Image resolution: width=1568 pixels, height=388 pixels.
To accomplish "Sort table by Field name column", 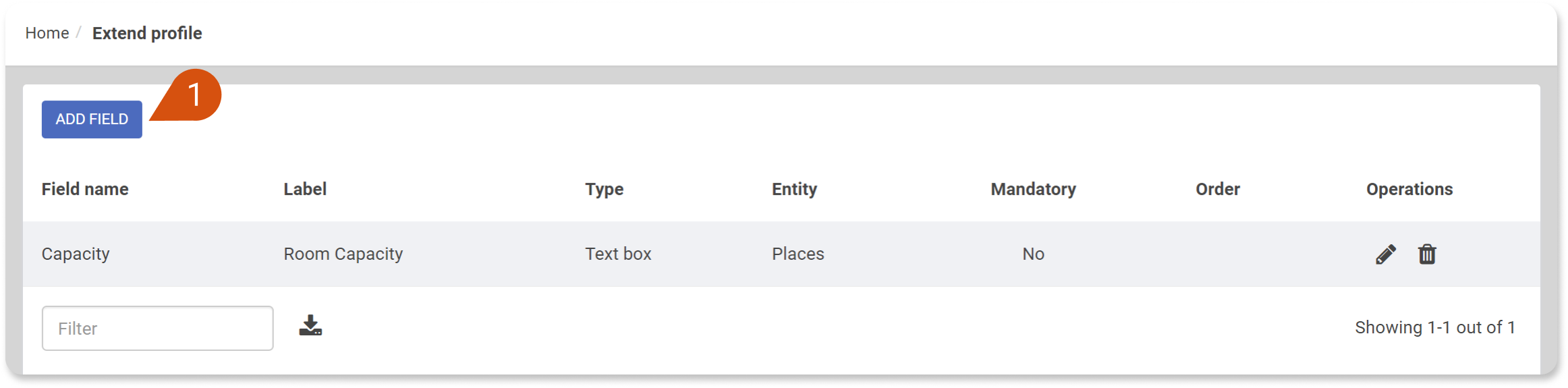I will [85, 189].
